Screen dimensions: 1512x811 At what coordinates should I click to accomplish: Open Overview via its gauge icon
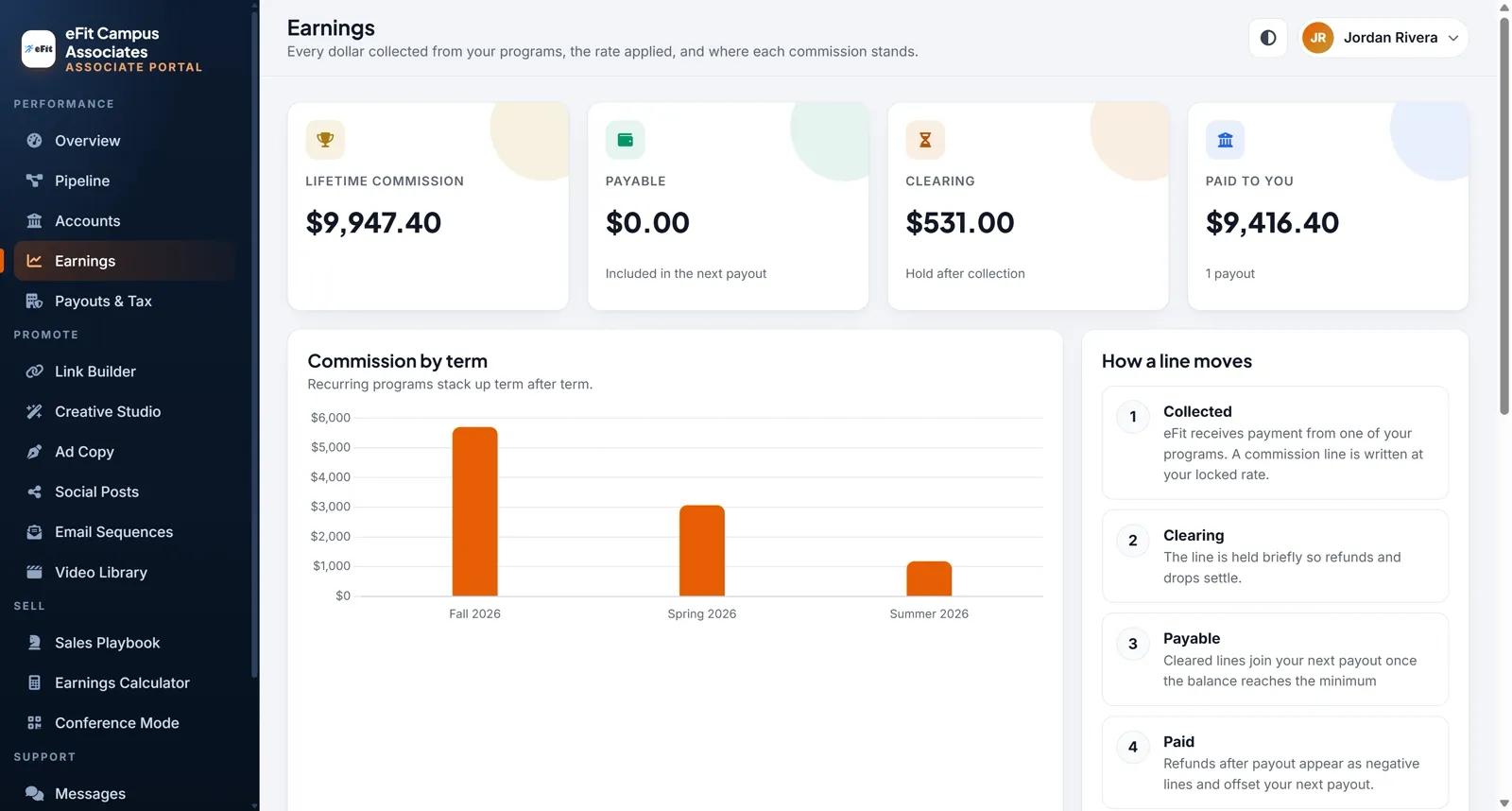click(34, 141)
